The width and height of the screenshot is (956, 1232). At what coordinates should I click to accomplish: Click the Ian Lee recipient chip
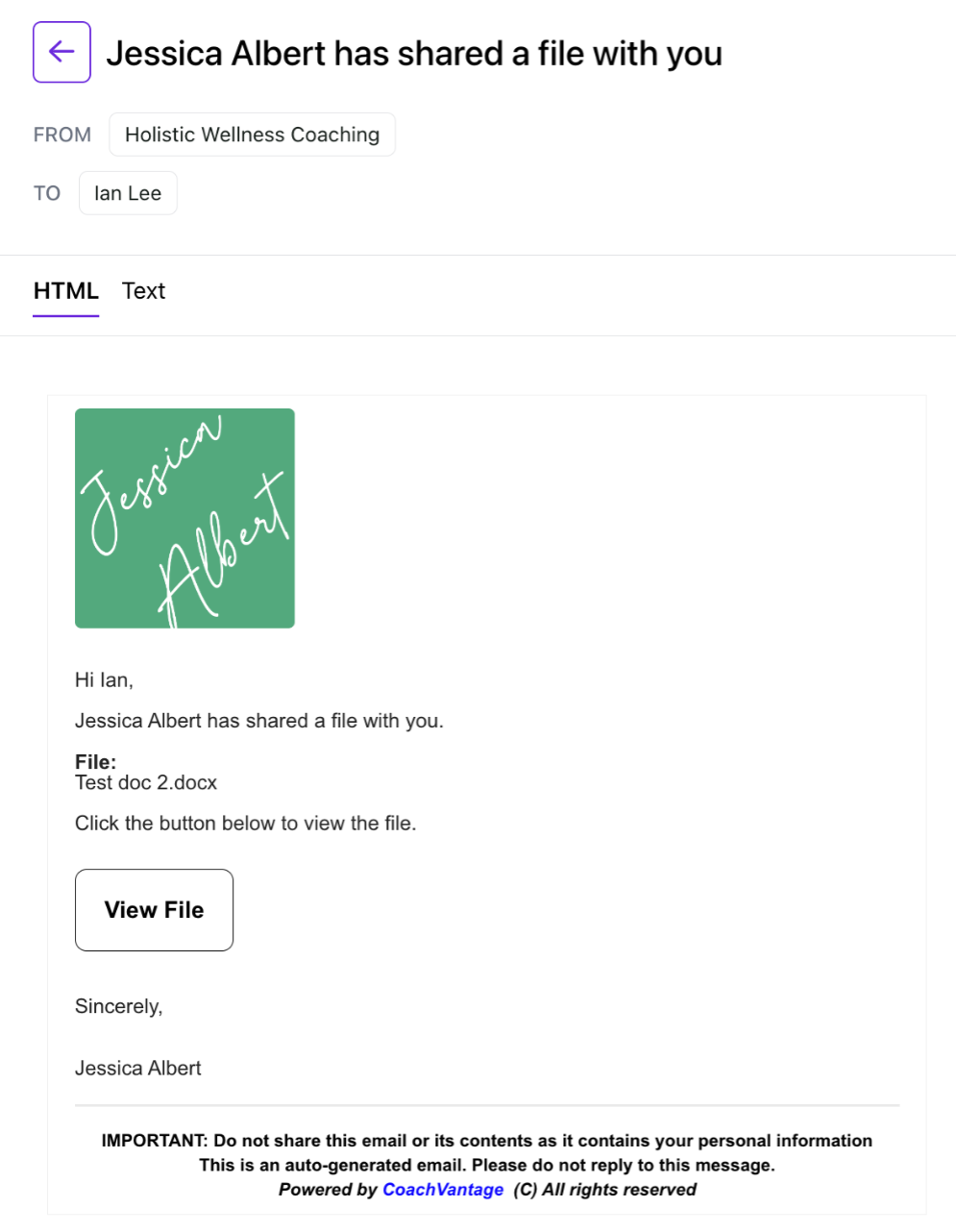[128, 193]
